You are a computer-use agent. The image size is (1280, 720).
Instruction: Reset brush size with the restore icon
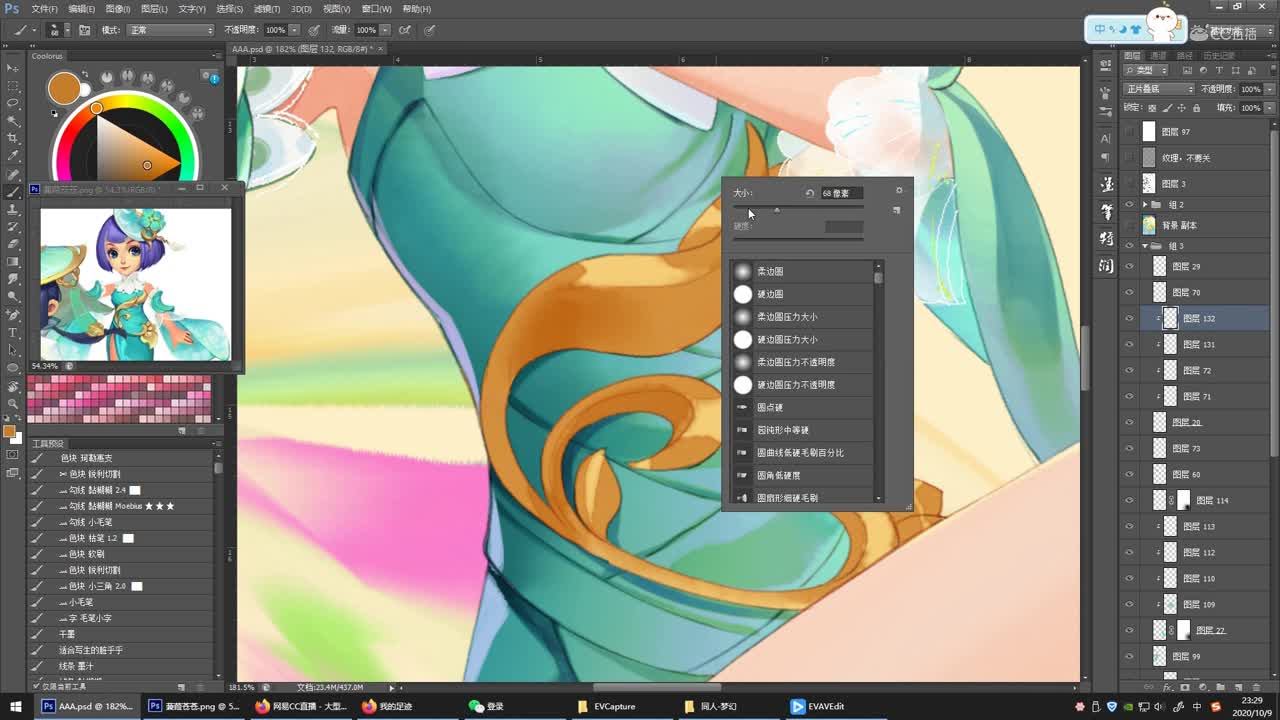809,193
